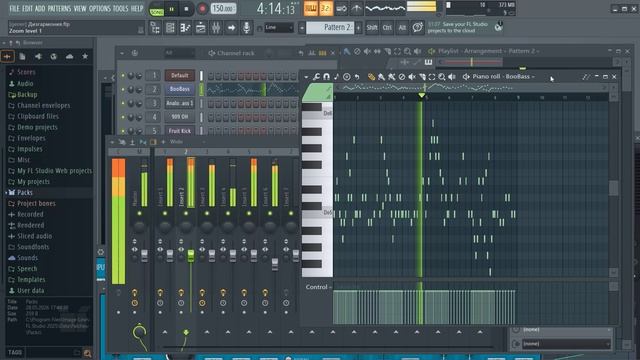Open the Line snap dropdown
The width and height of the screenshot is (640, 360).
[x=279, y=28]
